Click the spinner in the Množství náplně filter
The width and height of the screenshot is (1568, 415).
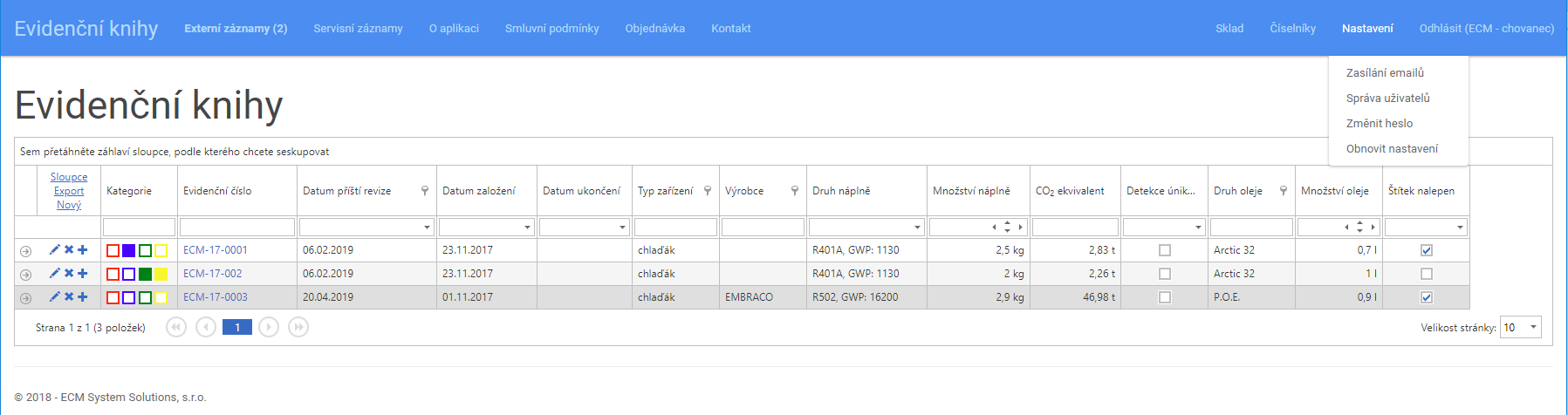click(1008, 228)
